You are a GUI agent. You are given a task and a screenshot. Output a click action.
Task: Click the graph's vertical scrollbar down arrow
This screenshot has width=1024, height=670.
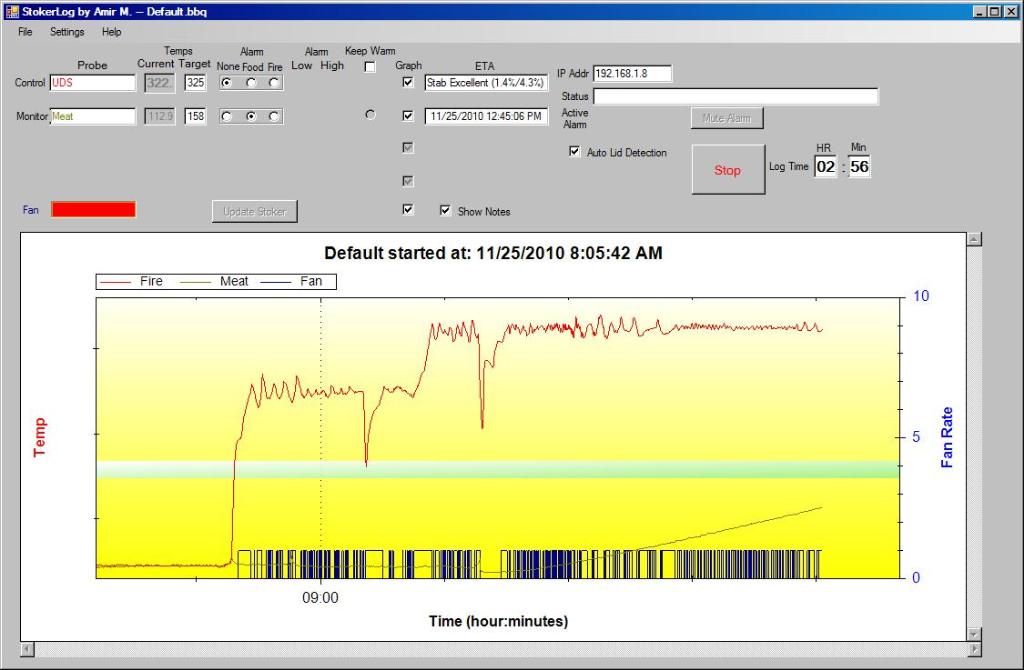tap(975, 633)
